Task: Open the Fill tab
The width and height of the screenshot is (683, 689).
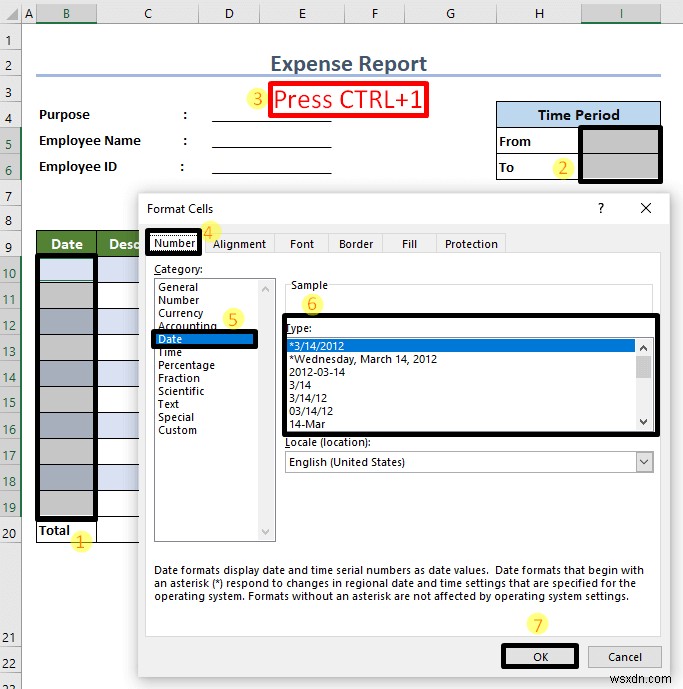Action: coord(409,244)
